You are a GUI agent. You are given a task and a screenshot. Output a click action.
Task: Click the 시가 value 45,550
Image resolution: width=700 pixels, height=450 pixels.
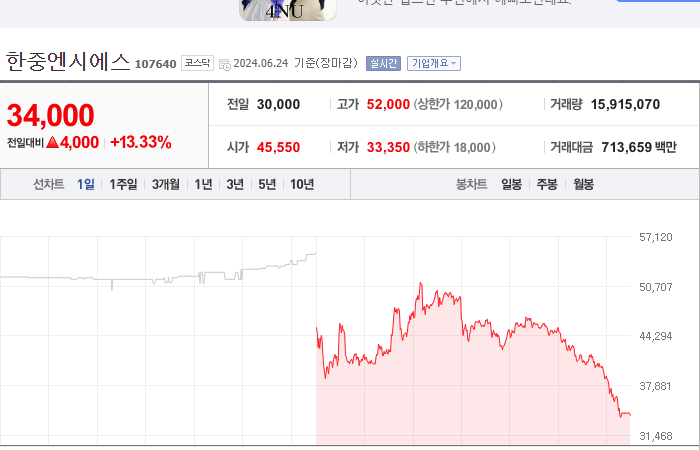point(278,147)
